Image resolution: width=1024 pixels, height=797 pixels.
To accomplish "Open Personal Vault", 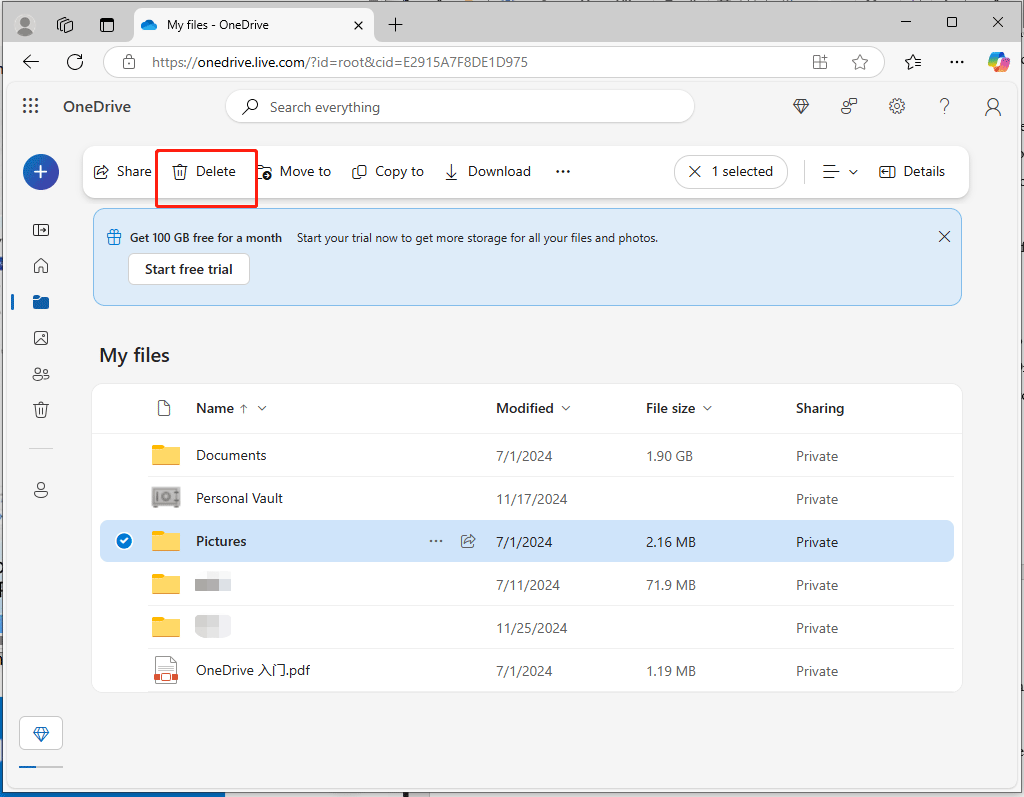I will (x=239, y=498).
